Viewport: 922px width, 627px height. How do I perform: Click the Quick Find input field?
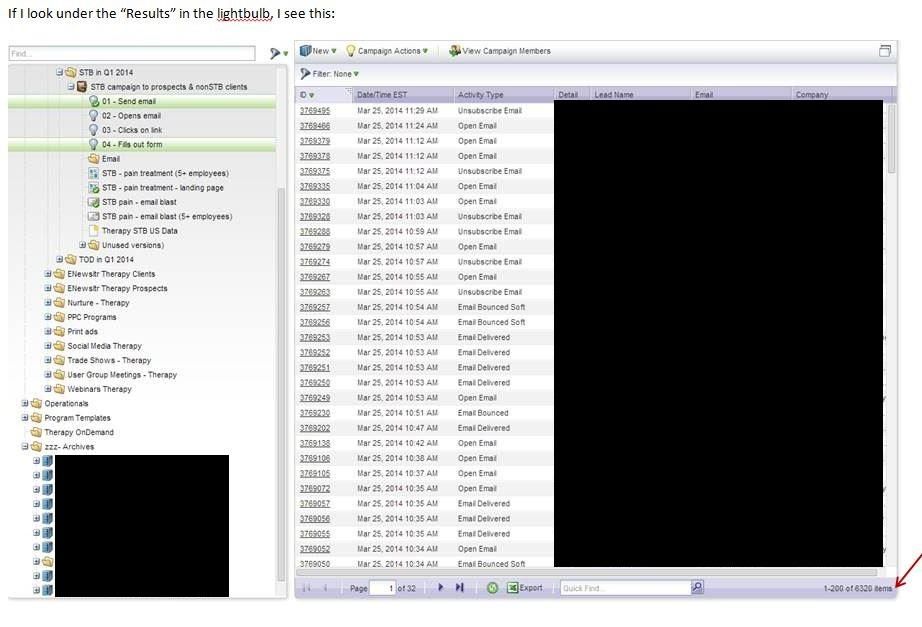click(624, 588)
